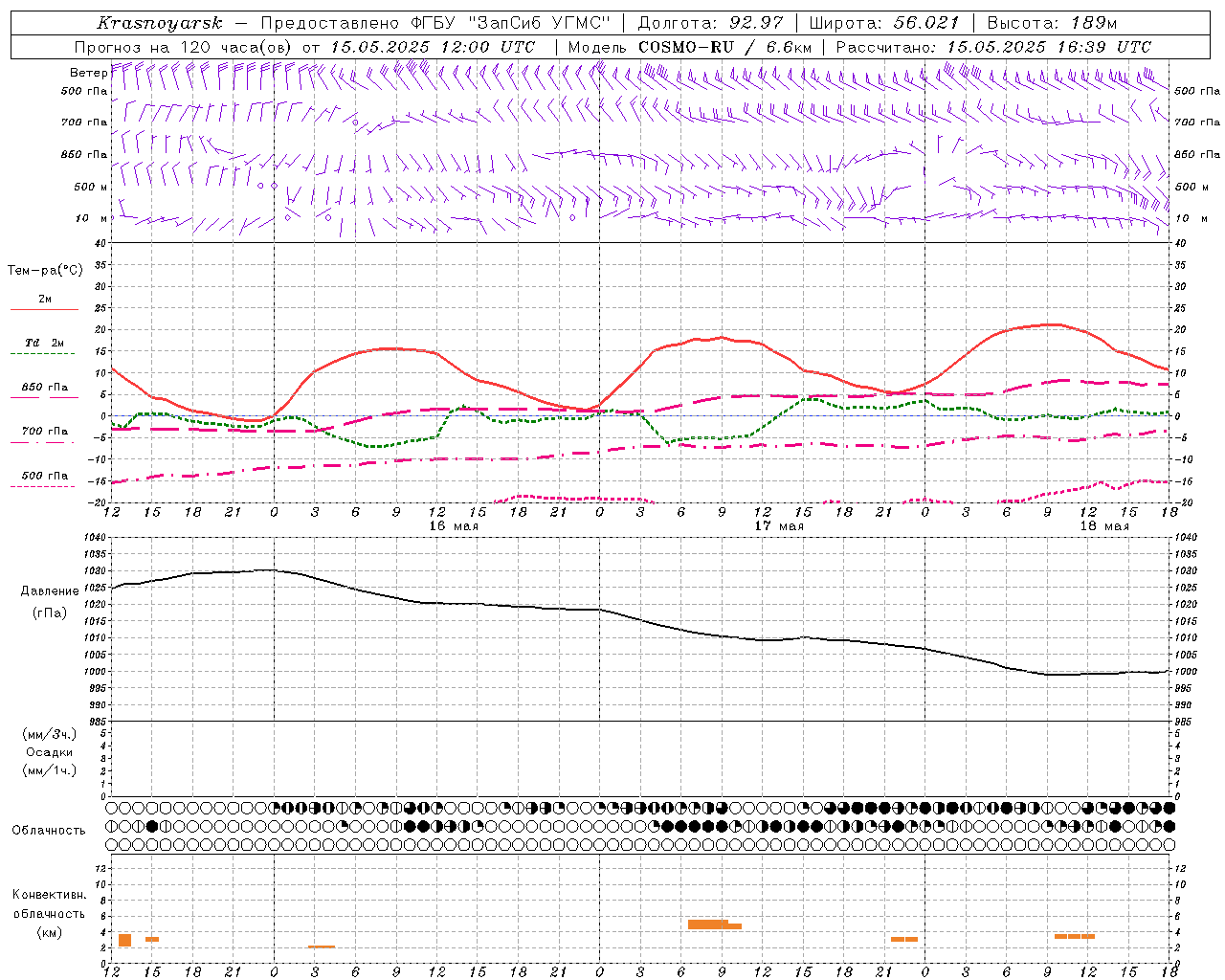Click the left-side '1040' pressure axis value
Screen dimensions: 1225x980
[x=96, y=538]
